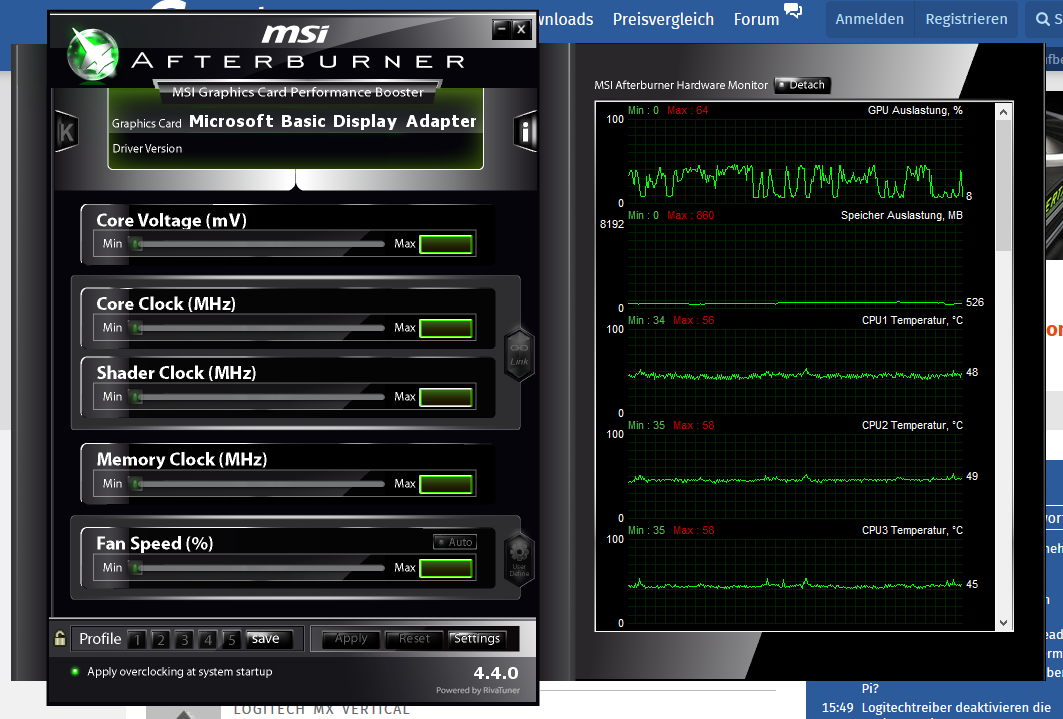Click the Core Voltage slider track
This screenshot has width=1063, height=719.
pos(258,244)
